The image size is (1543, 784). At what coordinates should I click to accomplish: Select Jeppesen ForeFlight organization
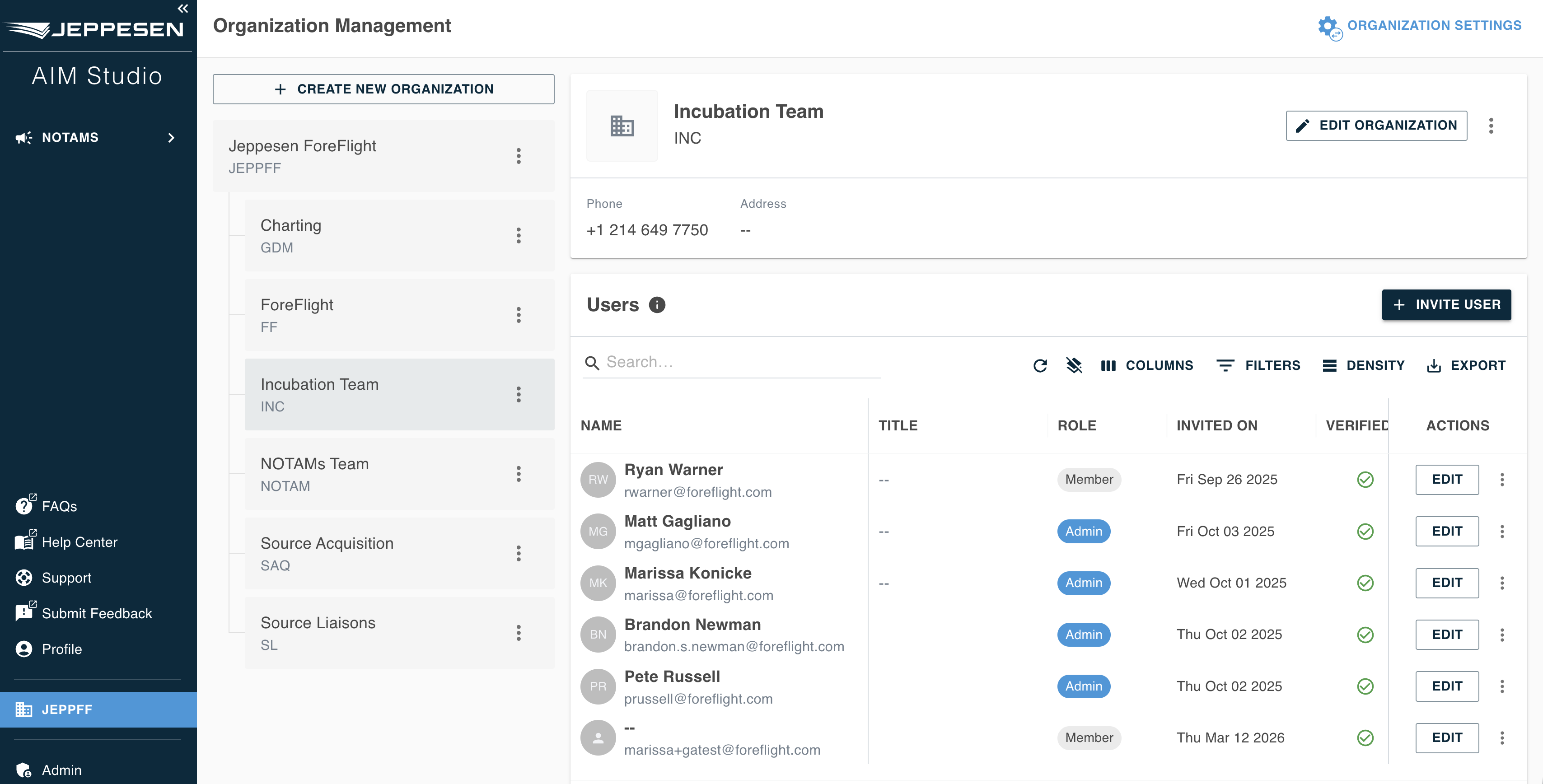pos(383,156)
